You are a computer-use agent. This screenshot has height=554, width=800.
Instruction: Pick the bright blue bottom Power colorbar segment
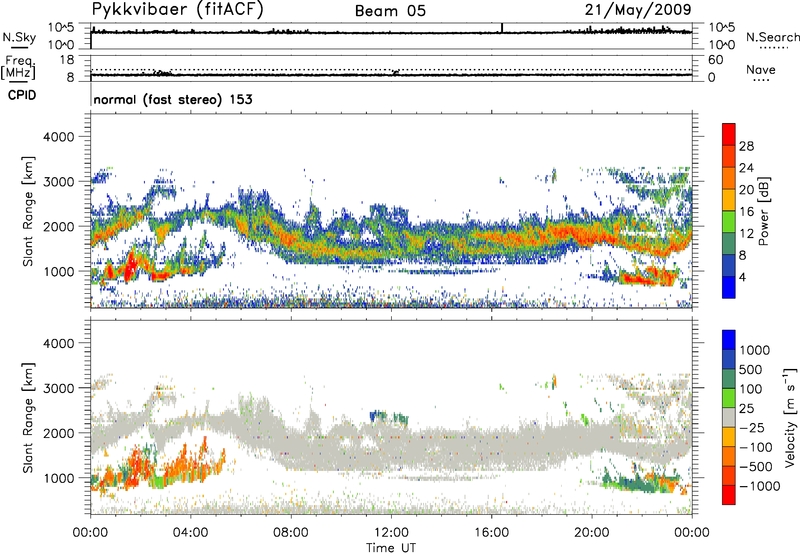729,288
